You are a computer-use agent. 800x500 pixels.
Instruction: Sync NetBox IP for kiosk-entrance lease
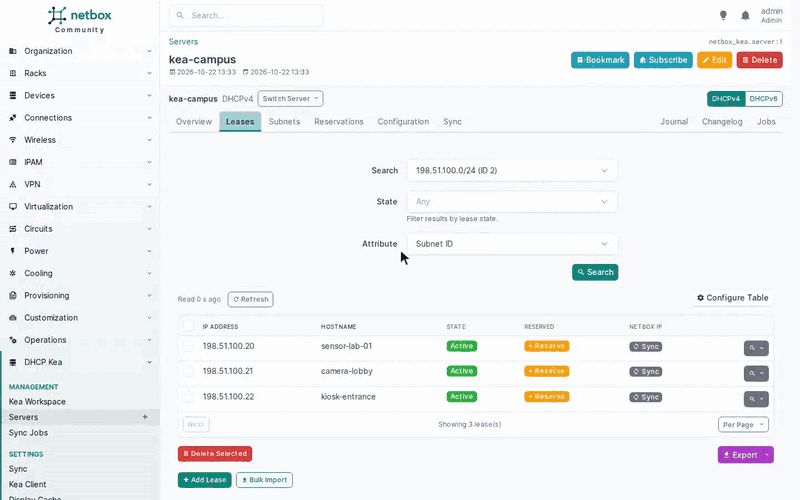point(645,397)
